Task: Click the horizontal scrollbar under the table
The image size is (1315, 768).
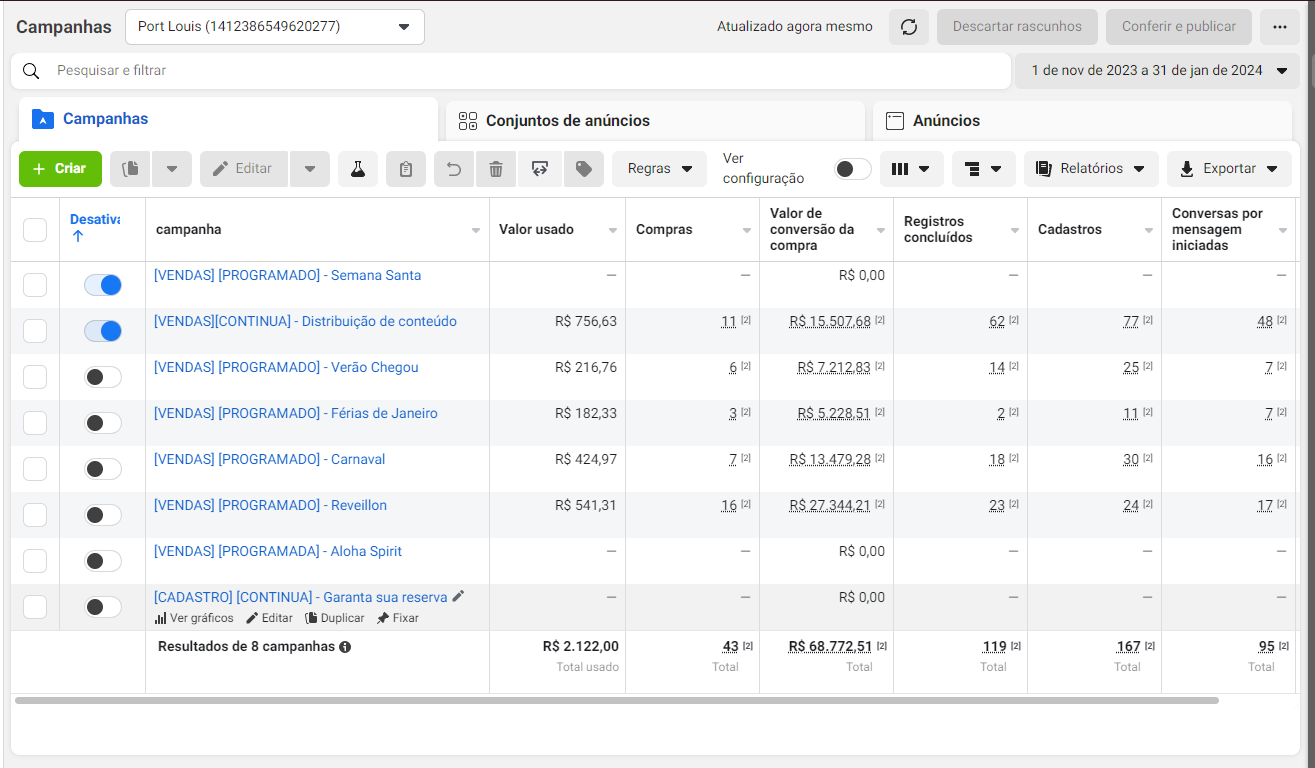Action: (616, 701)
